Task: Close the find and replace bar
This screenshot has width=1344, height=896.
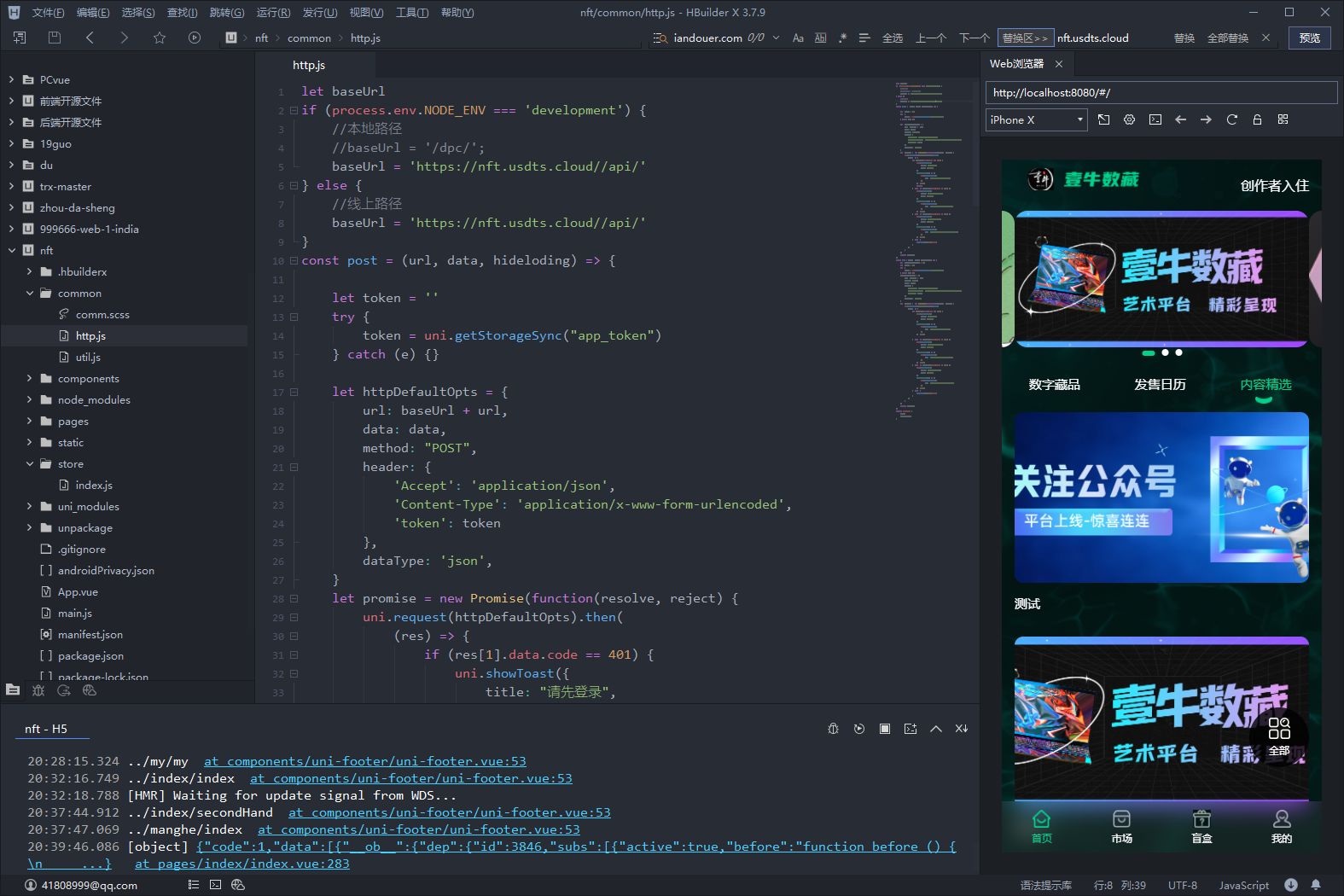Action: pos(1266,38)
